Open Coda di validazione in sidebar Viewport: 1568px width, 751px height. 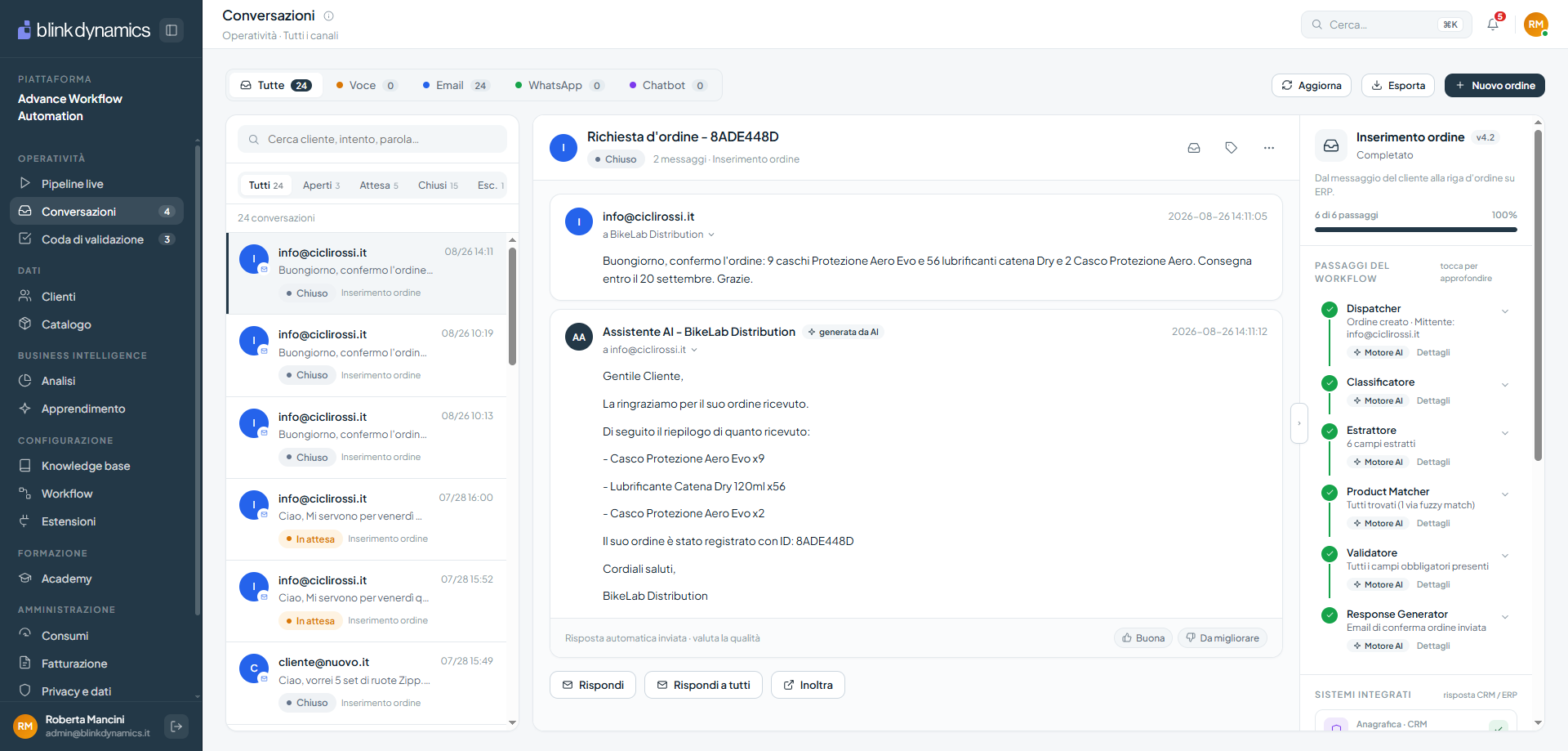tap(96, 239)
